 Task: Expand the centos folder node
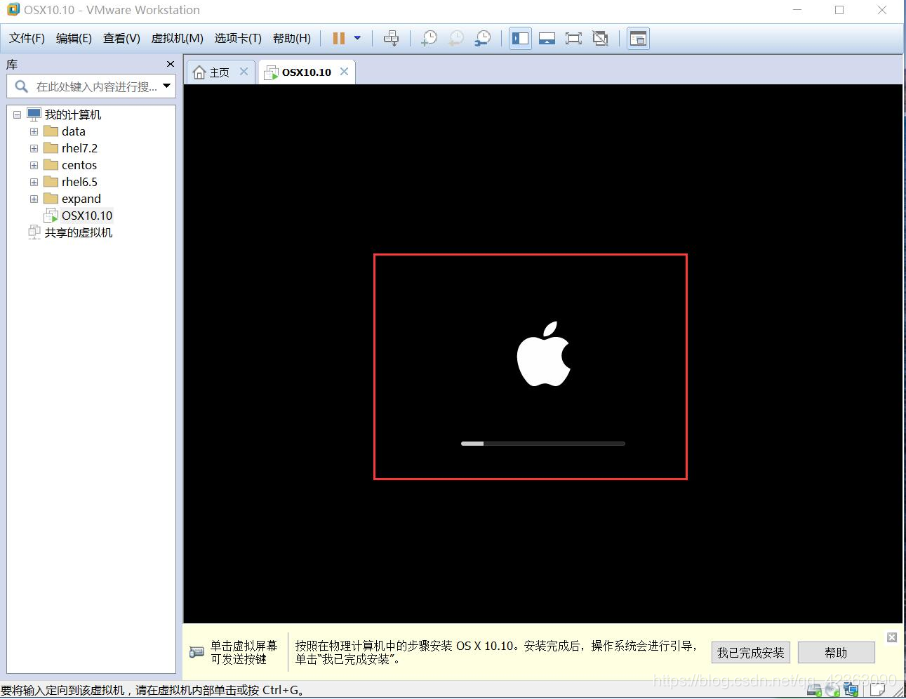coord(34,165)
